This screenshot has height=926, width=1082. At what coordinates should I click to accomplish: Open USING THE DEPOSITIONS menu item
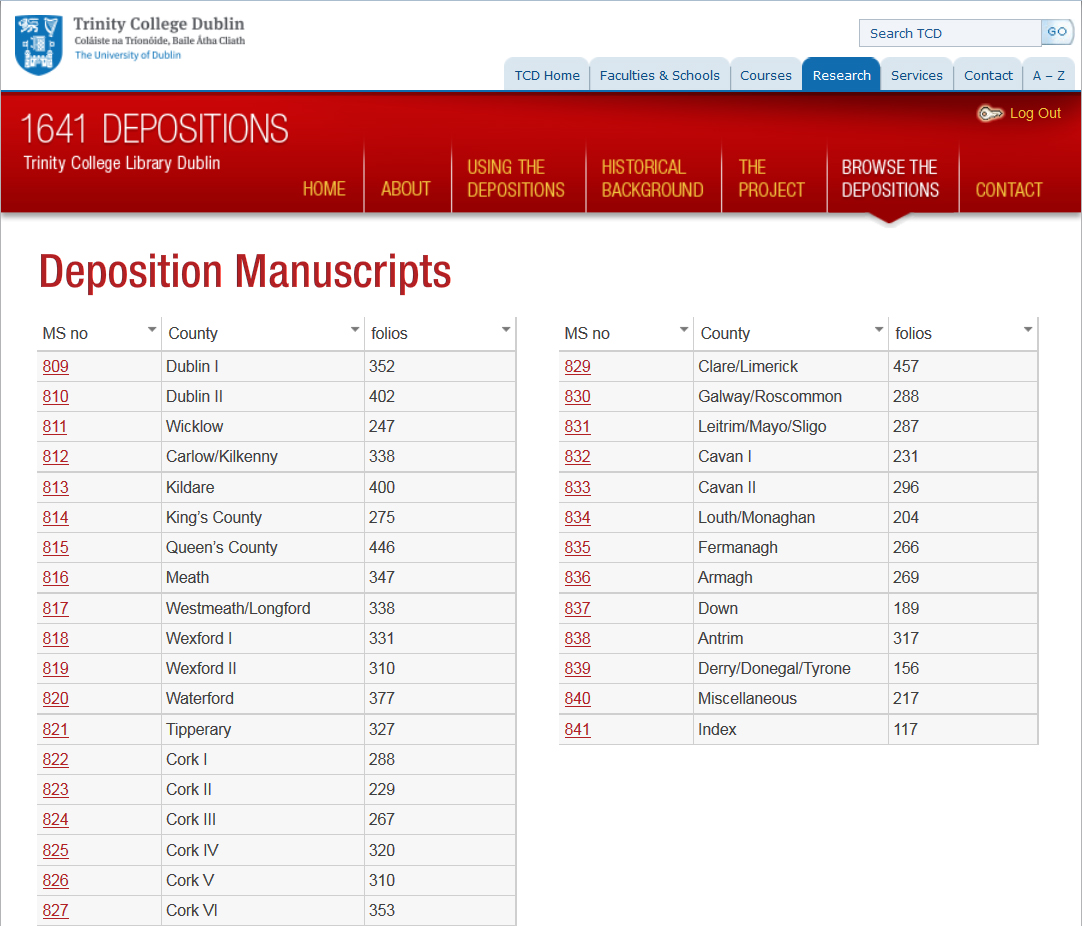pos(515,178)
